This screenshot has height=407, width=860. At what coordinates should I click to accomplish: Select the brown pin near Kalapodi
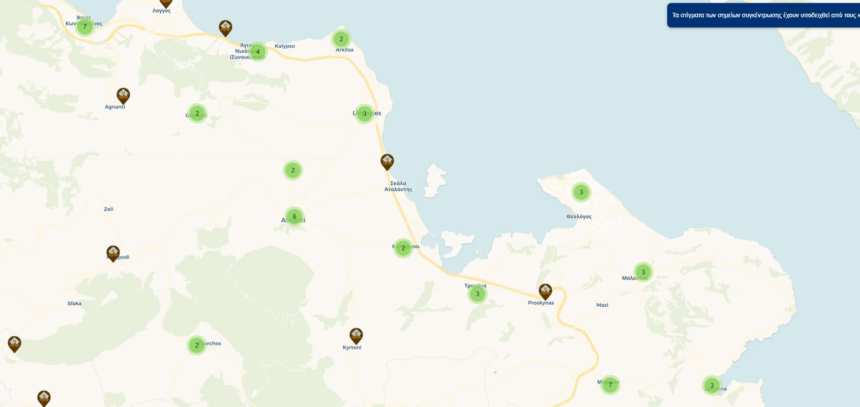(113, 253)
